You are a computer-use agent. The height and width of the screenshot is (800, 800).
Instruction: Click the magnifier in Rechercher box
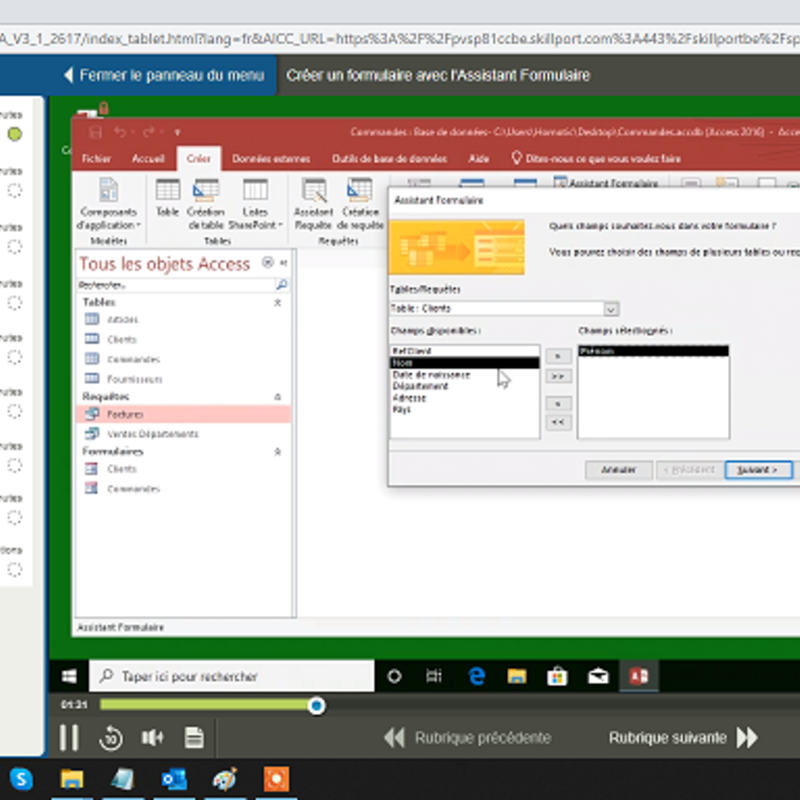click(x=282, y=284)
